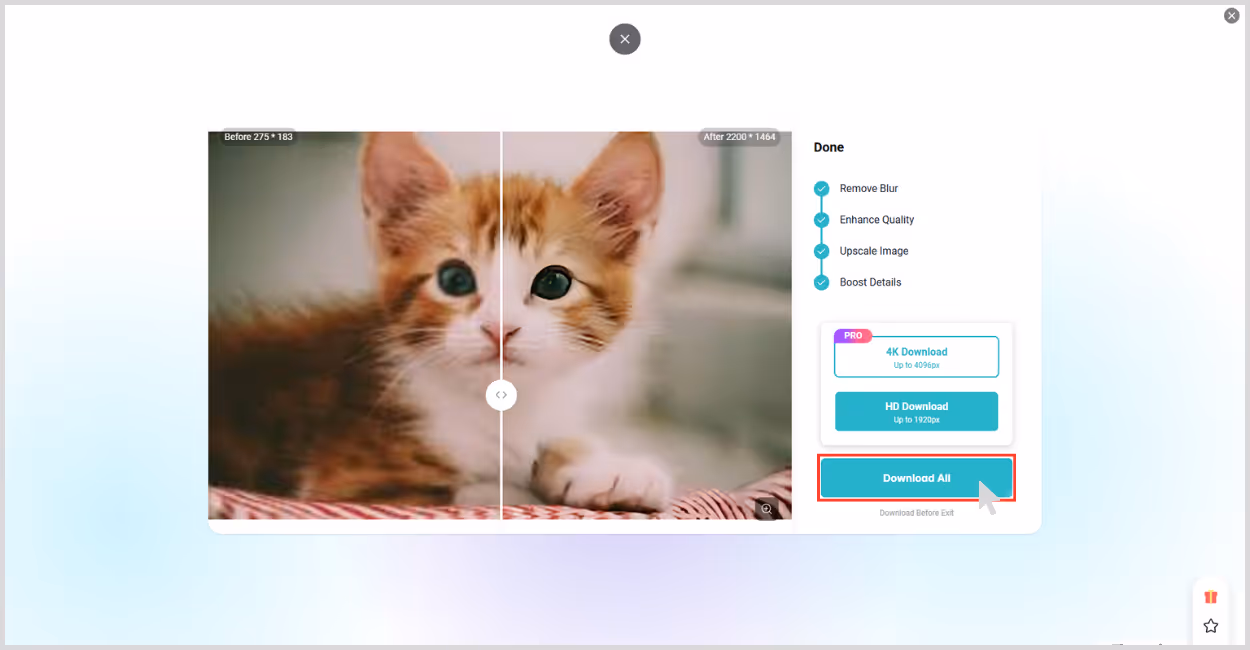Click the 'Boost Details' step text
The image size is (1250, 650).
pyautogui.click(x=870, y=282)
